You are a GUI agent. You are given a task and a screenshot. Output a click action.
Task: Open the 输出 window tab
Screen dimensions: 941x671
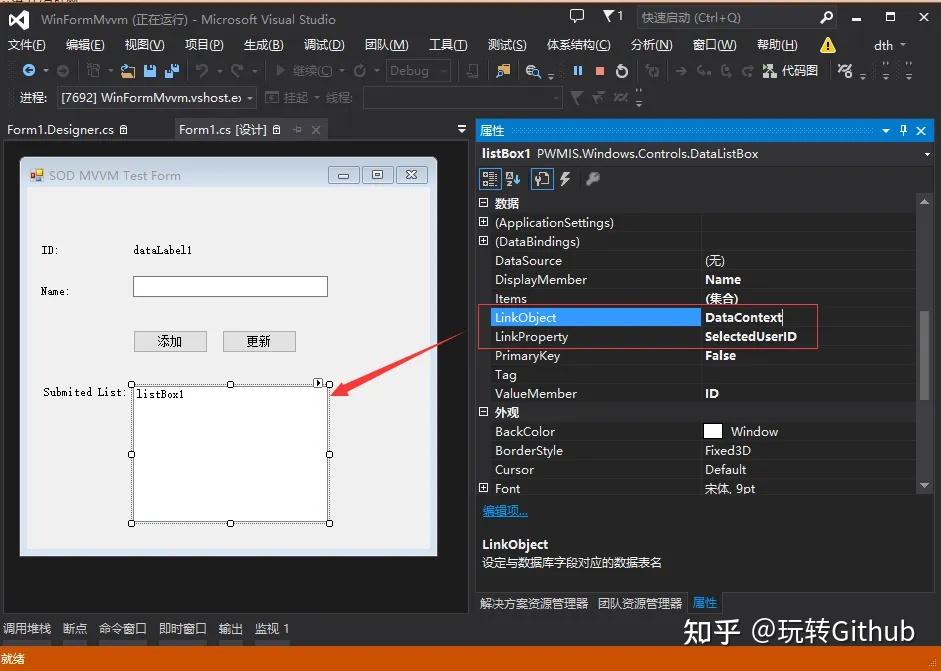[x=230, y=628]
